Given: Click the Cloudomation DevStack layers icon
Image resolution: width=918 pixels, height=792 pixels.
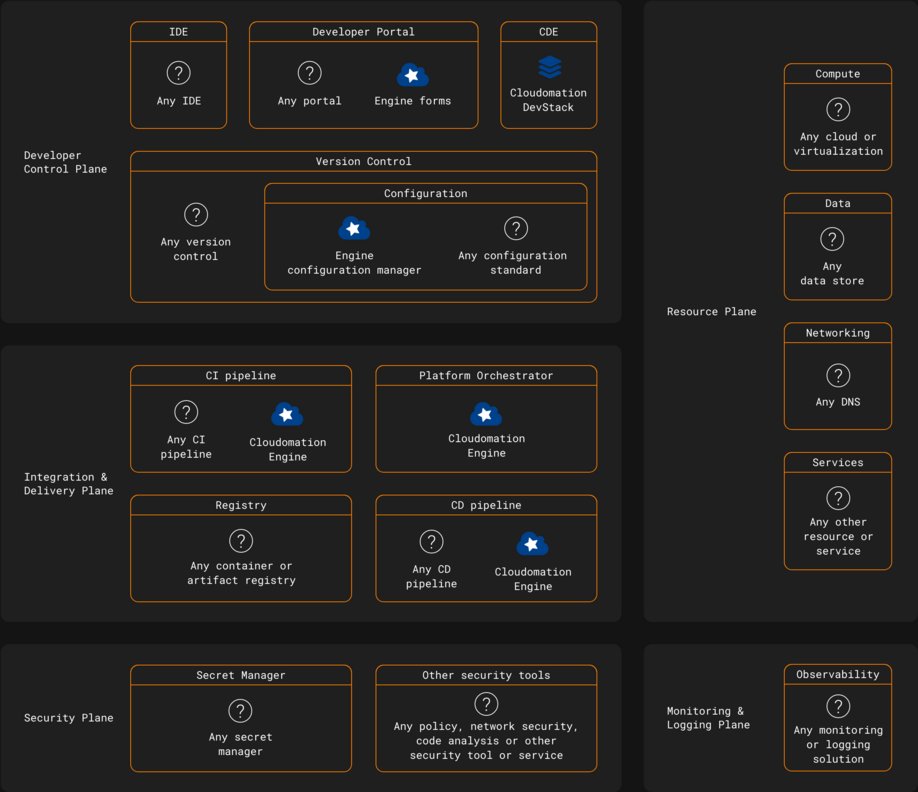Looking at the screenshot, I should coord(549,67).
